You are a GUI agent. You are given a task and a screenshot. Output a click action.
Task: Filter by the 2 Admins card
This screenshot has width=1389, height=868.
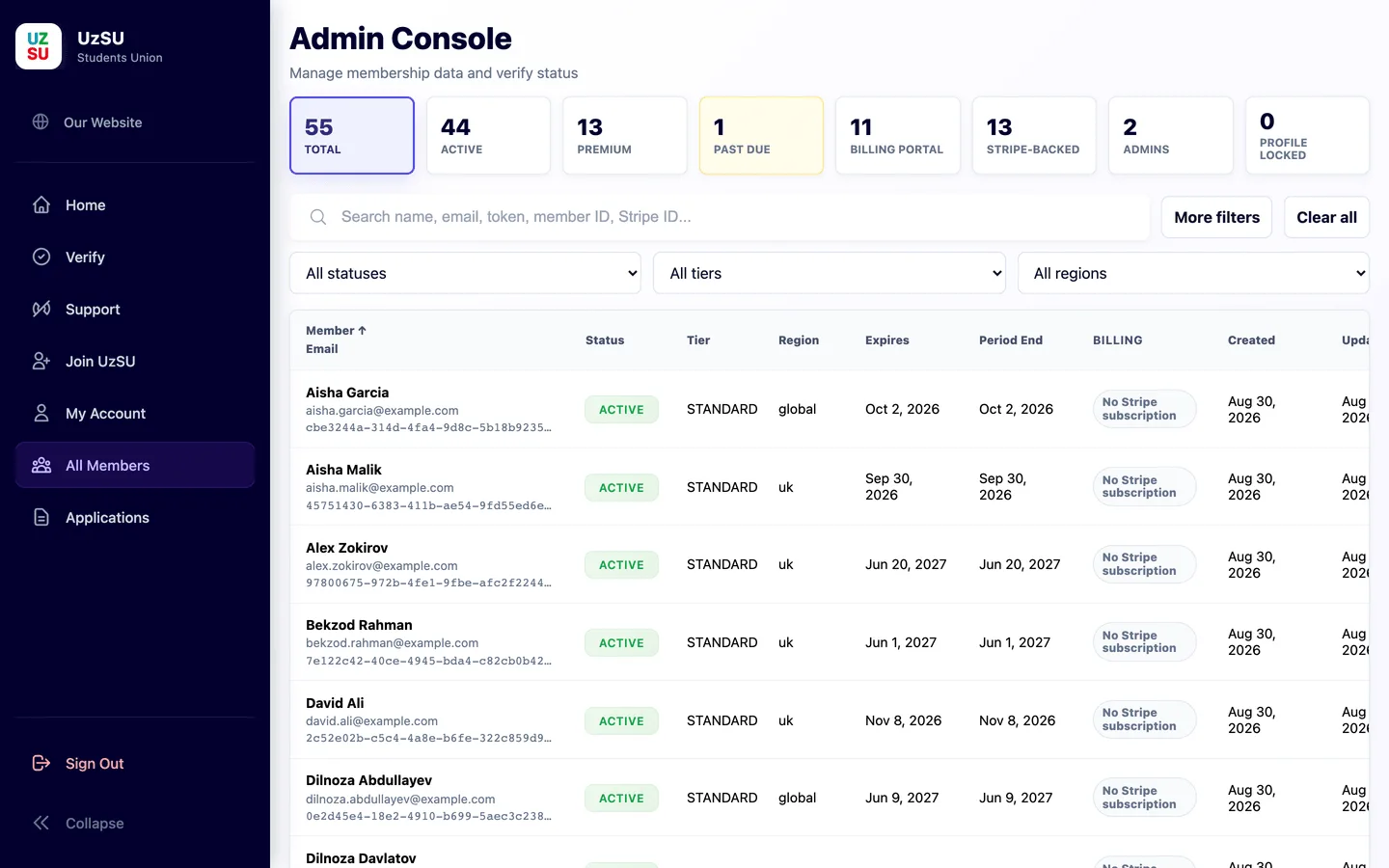(x=1171, y=135)
